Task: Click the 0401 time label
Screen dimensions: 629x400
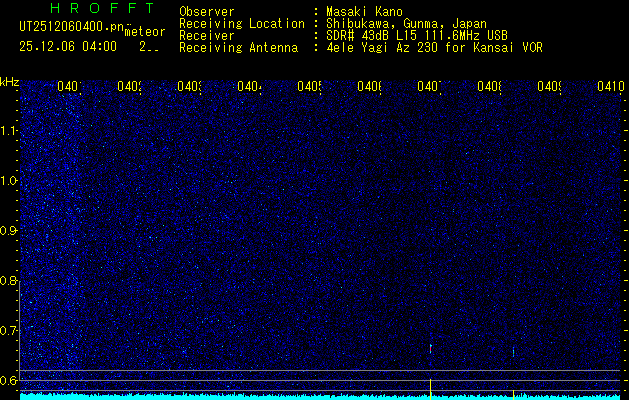Action: point(69,86)
